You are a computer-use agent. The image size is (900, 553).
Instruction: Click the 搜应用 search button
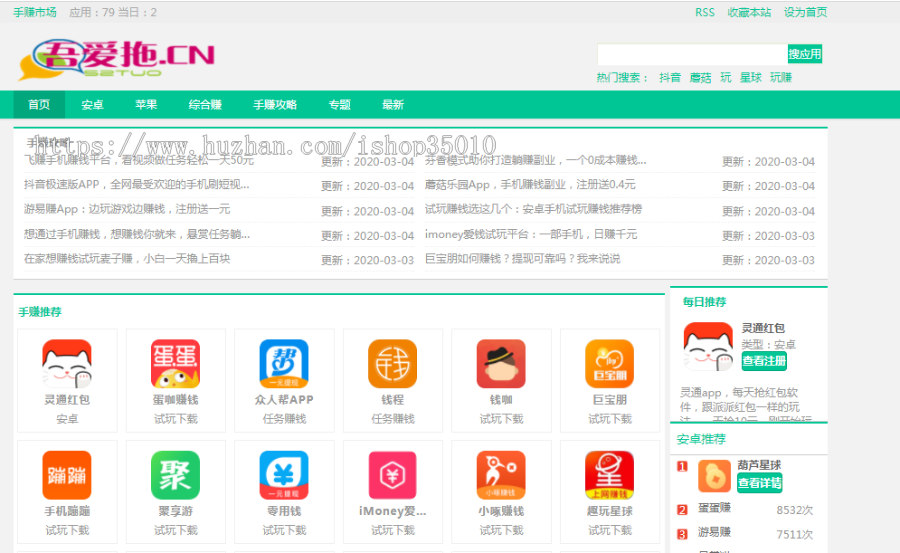(x=805, y=54)
